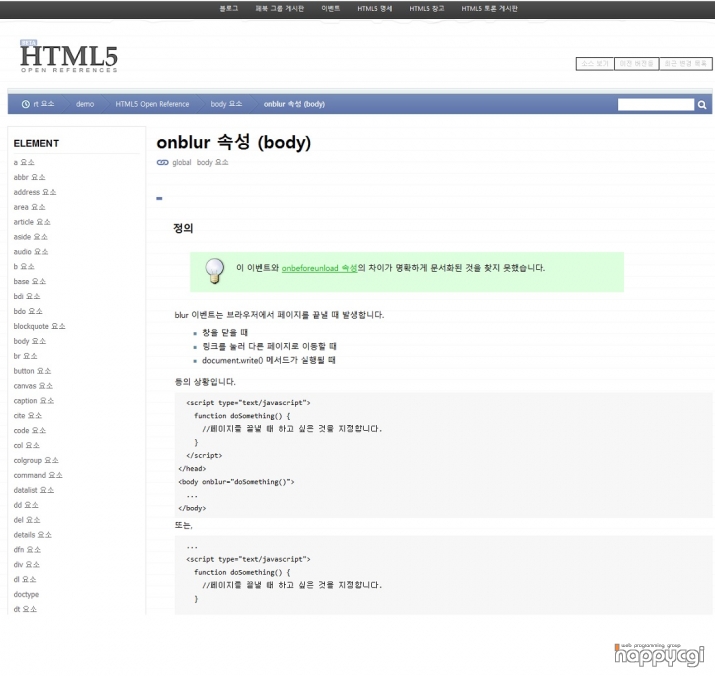Open 'abbr 요소' in the sidebar
Image resolution: width=715 pixels, height=676 pixels.
click(30, 177)
